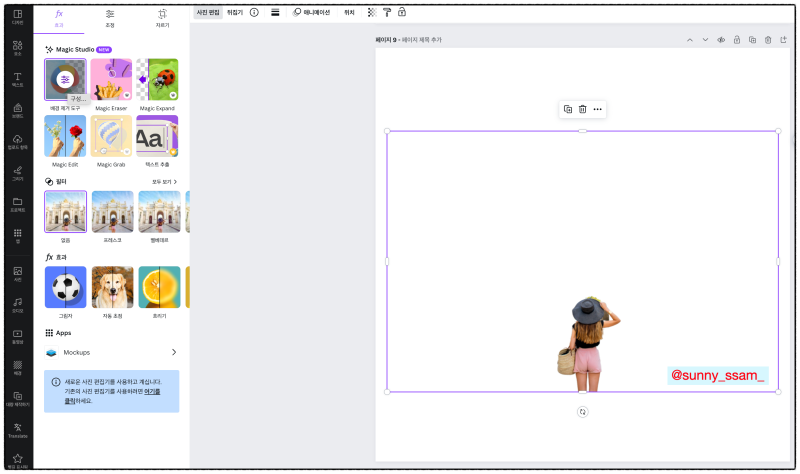Viewport: 800px width, 474px height.
Task: Open the Photos (사진) sidebar panel
Action: tap(17, 273)
